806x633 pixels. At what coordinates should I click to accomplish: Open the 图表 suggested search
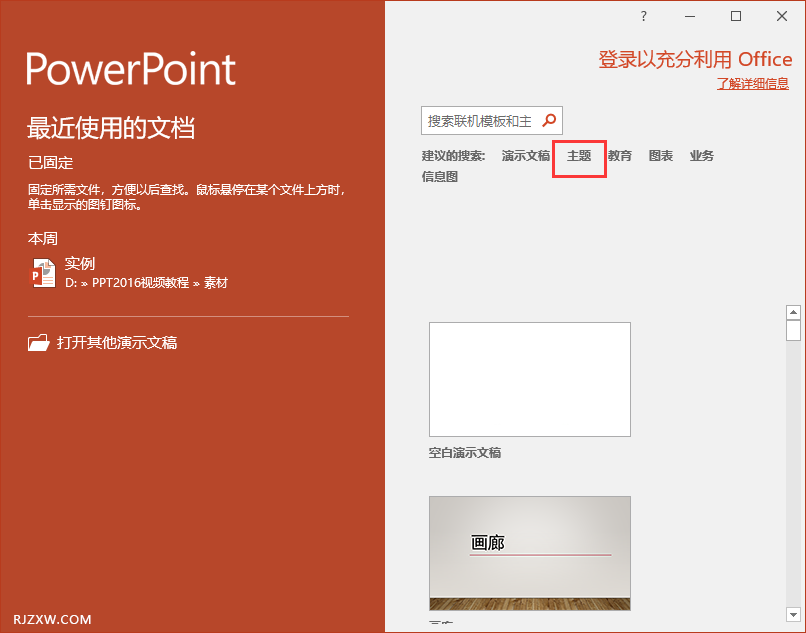[x=660, y=156]
